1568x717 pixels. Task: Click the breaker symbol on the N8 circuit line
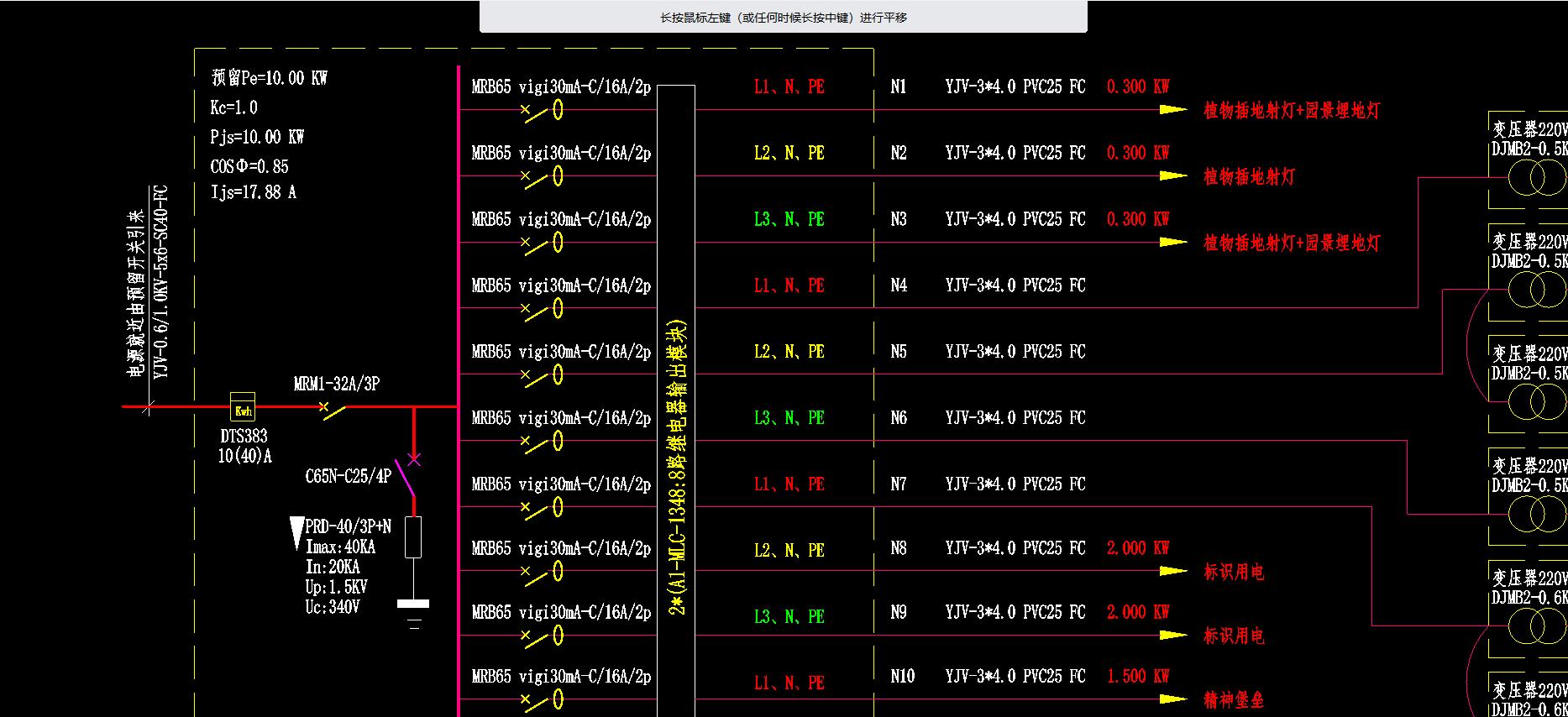point(542,572)
